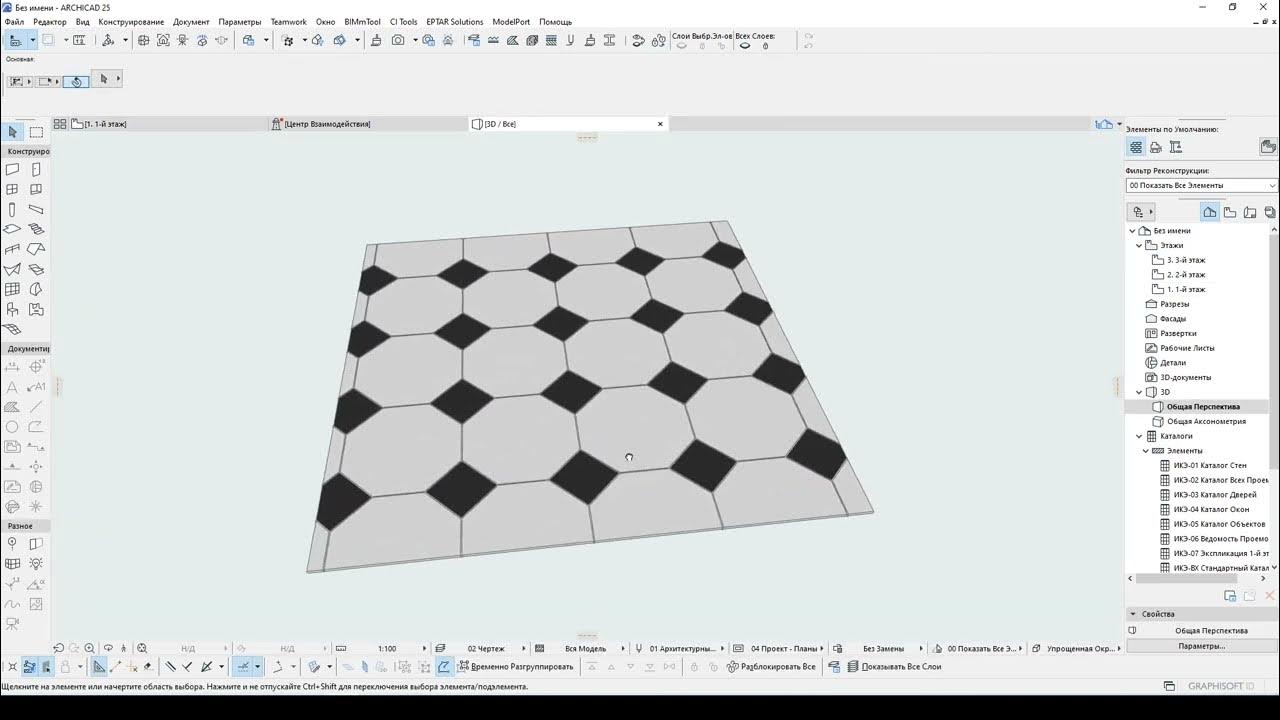Open the View Map in Navigator
Image resolution: width=1280 pixels, height=720 pixels.
[1230, 212]
